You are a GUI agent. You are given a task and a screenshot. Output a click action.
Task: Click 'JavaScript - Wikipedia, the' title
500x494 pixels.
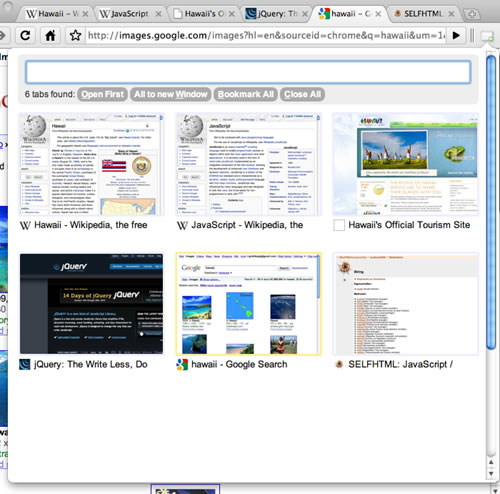click(x=247, y=225)
